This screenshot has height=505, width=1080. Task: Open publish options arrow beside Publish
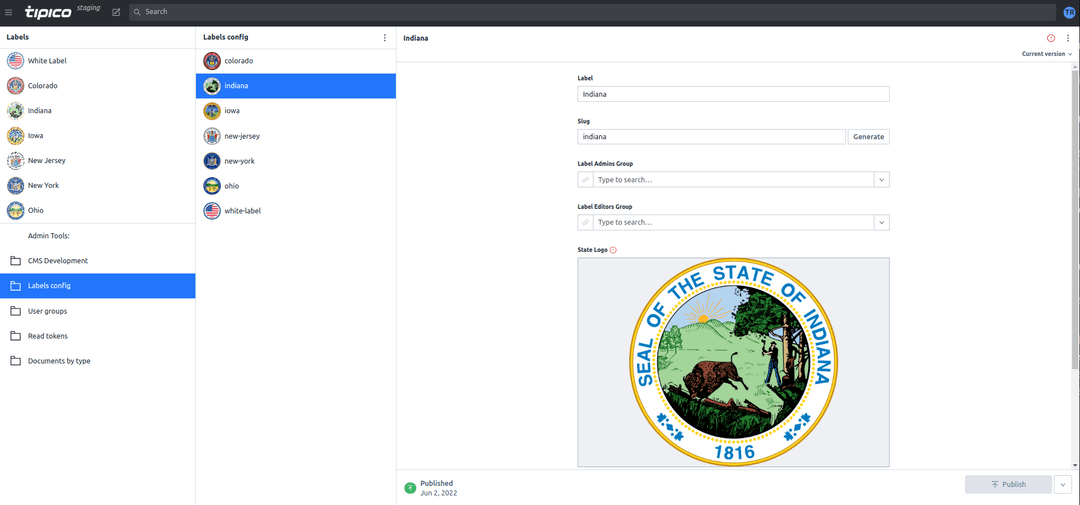click(x=1063, y=484)
